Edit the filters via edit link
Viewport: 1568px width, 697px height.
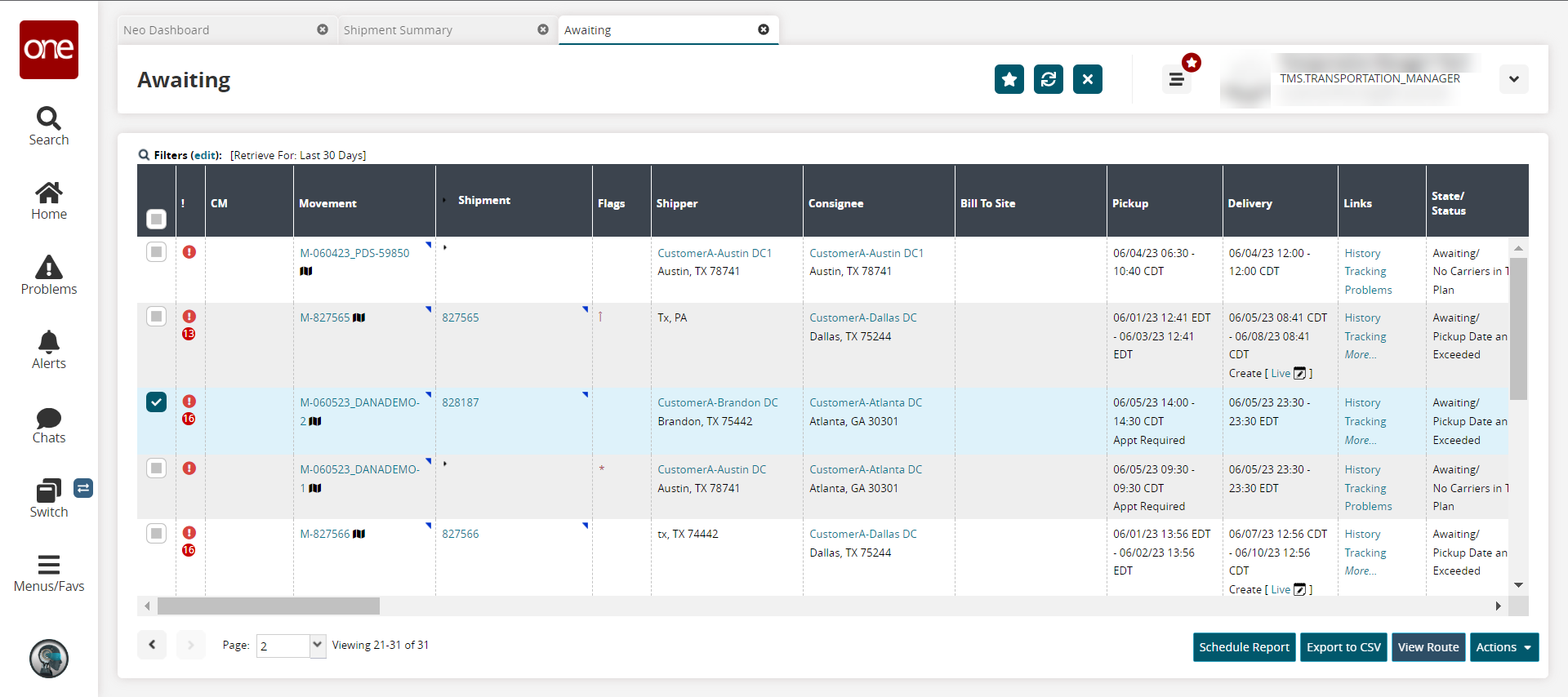[x=205, y=155]
